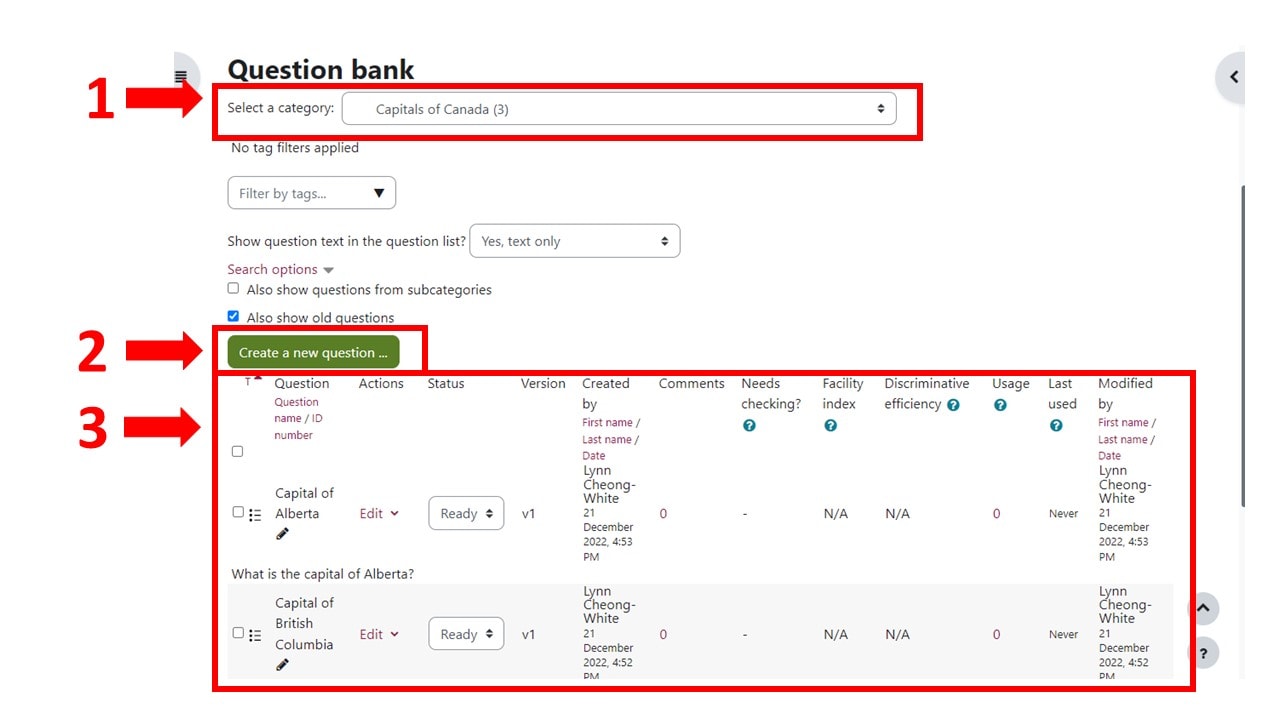Uncheck Also show old questions
Image resolution: width=1280 pixels, height=720 pixels.
point(233,316)
